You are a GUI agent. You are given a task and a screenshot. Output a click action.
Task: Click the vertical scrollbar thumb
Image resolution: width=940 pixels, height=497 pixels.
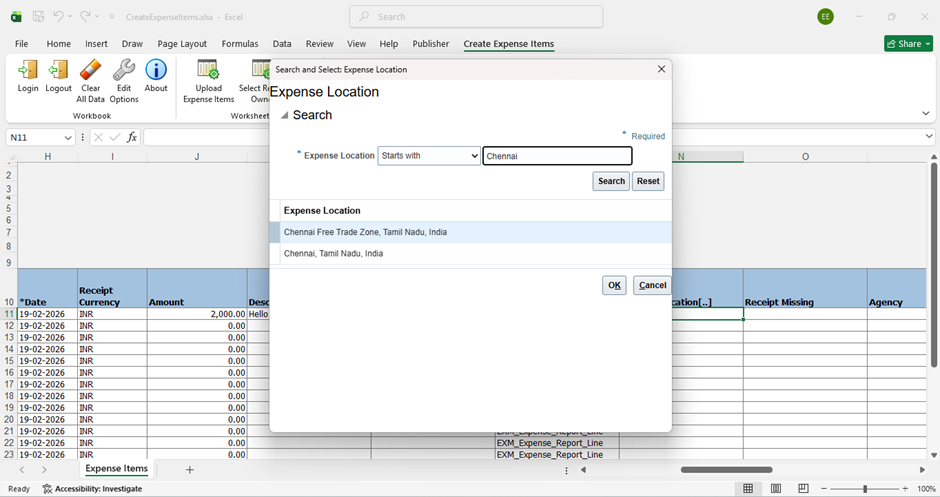point(933,264)
